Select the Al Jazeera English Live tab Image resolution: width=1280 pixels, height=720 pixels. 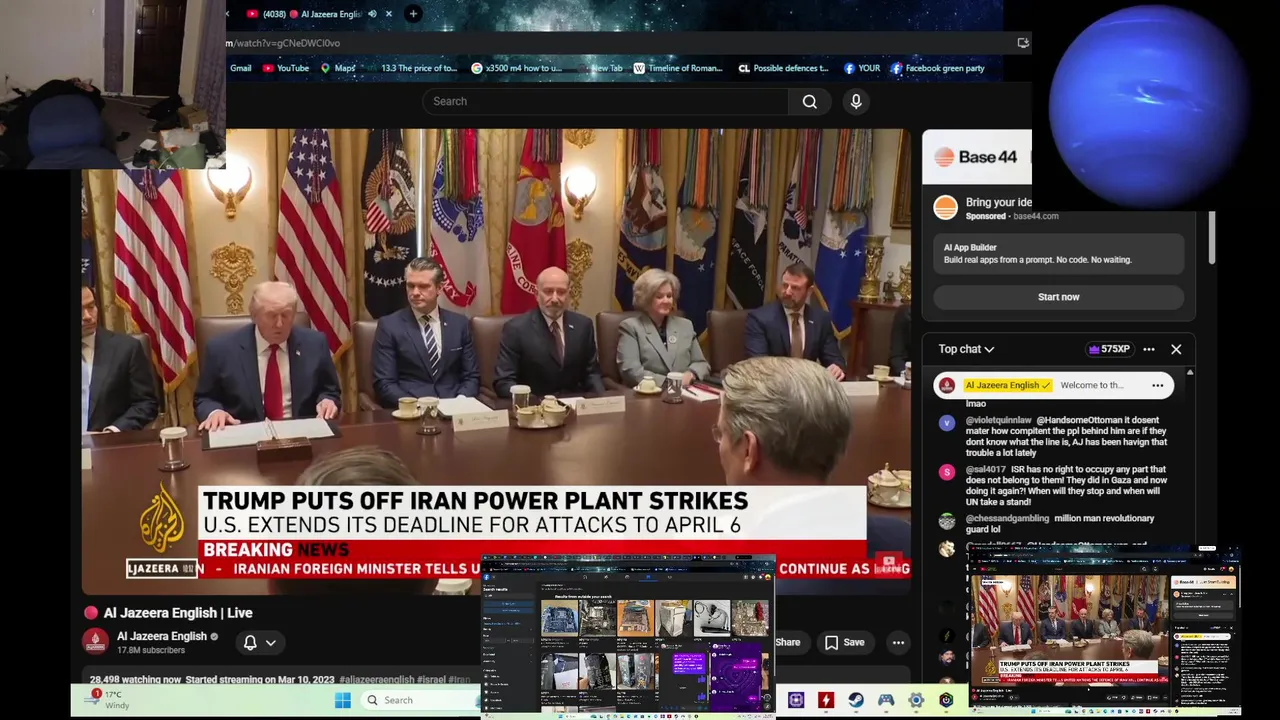tap(312, 14)
